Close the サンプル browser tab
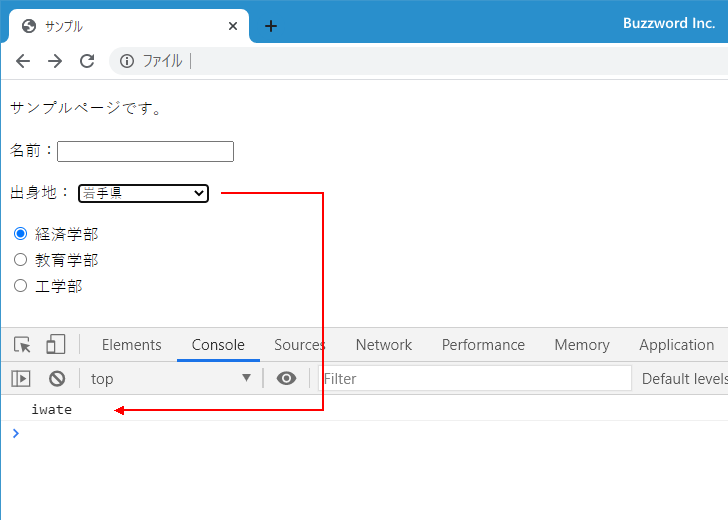Image resolution: width=728 pixels, height=520 pixels. coord(233,26)
